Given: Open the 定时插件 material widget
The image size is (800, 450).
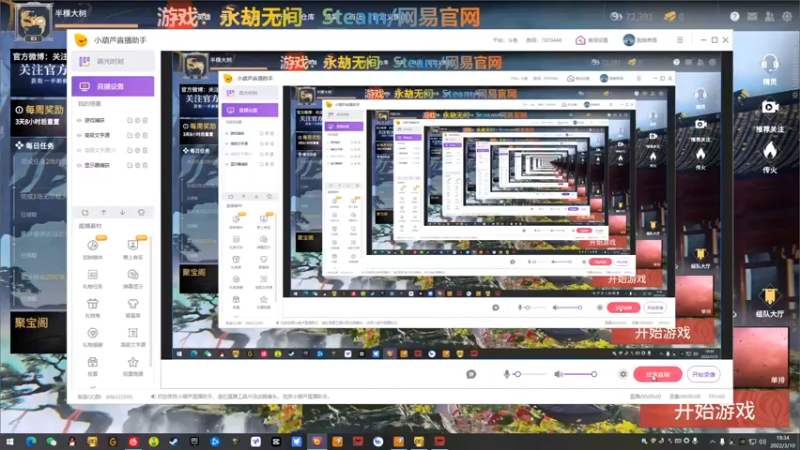Looking at the screenshot, I should [x=93, y=248].
